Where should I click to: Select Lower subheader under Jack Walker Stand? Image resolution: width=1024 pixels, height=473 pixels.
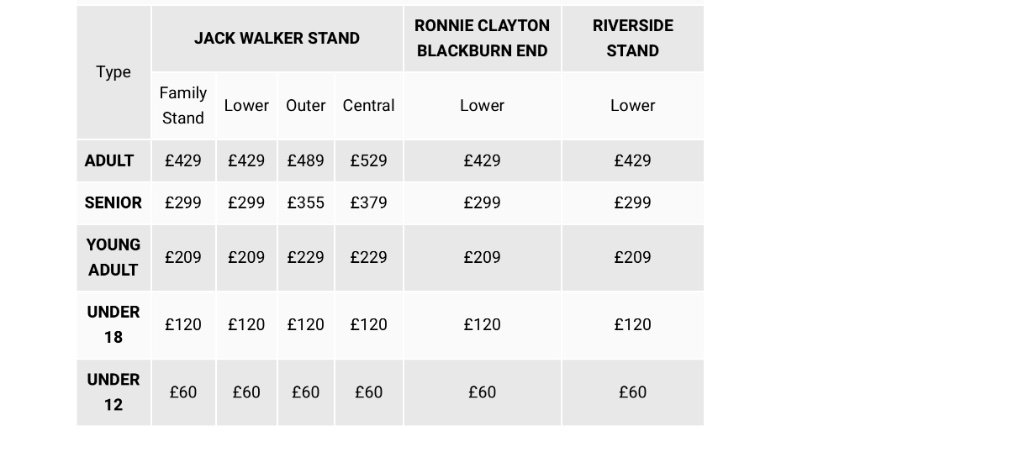pyautogui.click(x=246, y=105)
